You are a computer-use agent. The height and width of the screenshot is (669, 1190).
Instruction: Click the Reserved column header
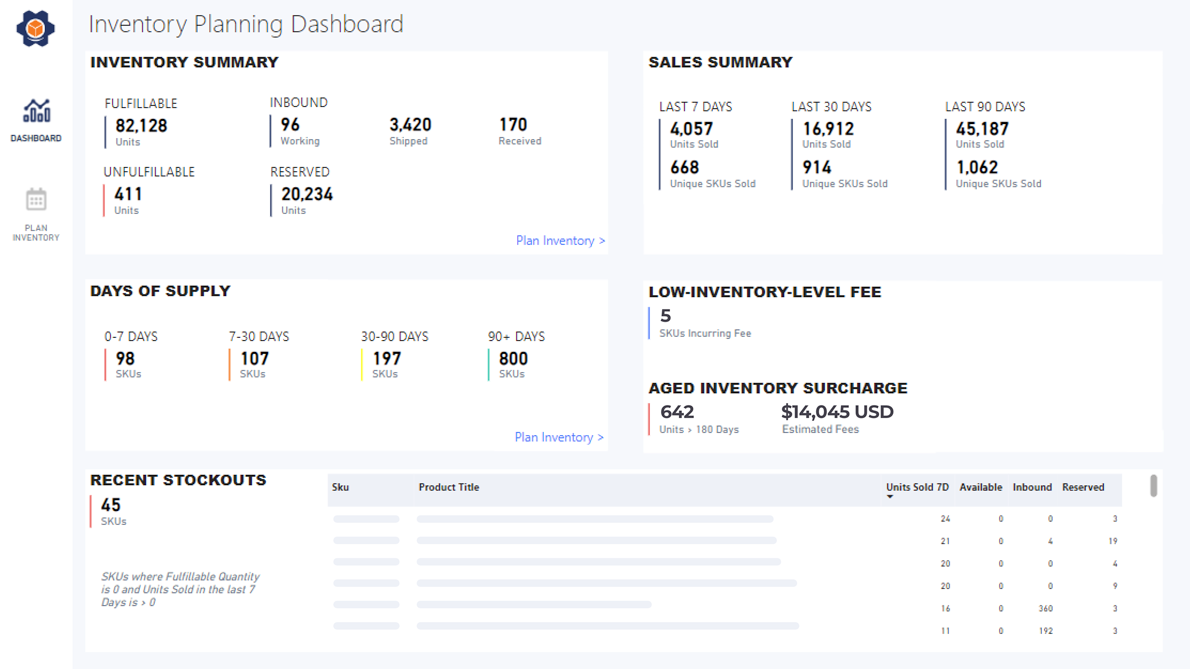[x=1083, y=488]
